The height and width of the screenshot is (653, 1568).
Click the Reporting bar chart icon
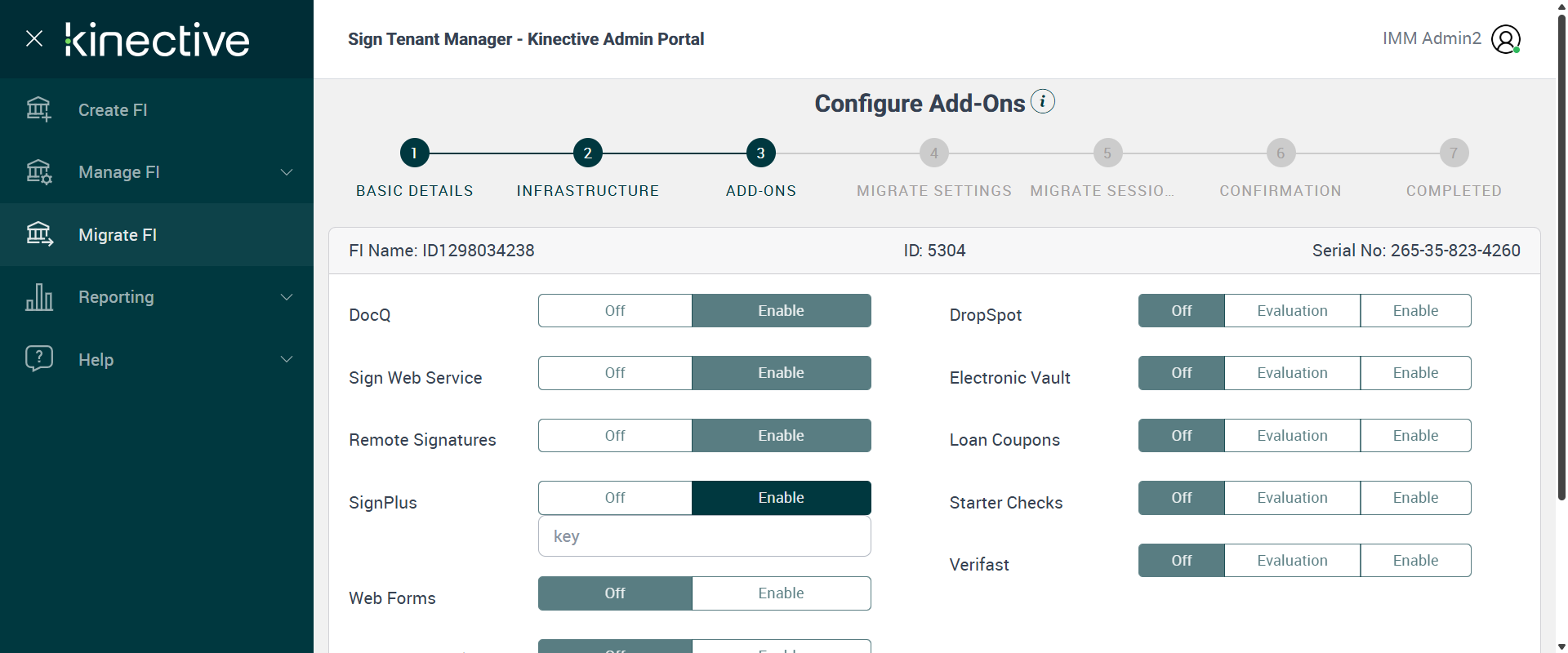point(38,297)
